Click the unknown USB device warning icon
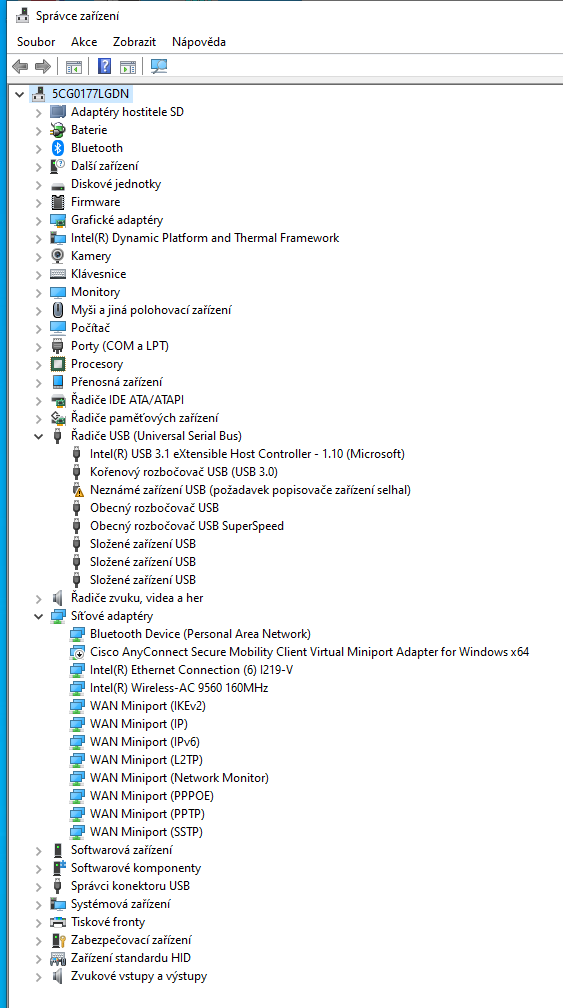Viewport: 563px width, 1008px height. pos(78,490)
